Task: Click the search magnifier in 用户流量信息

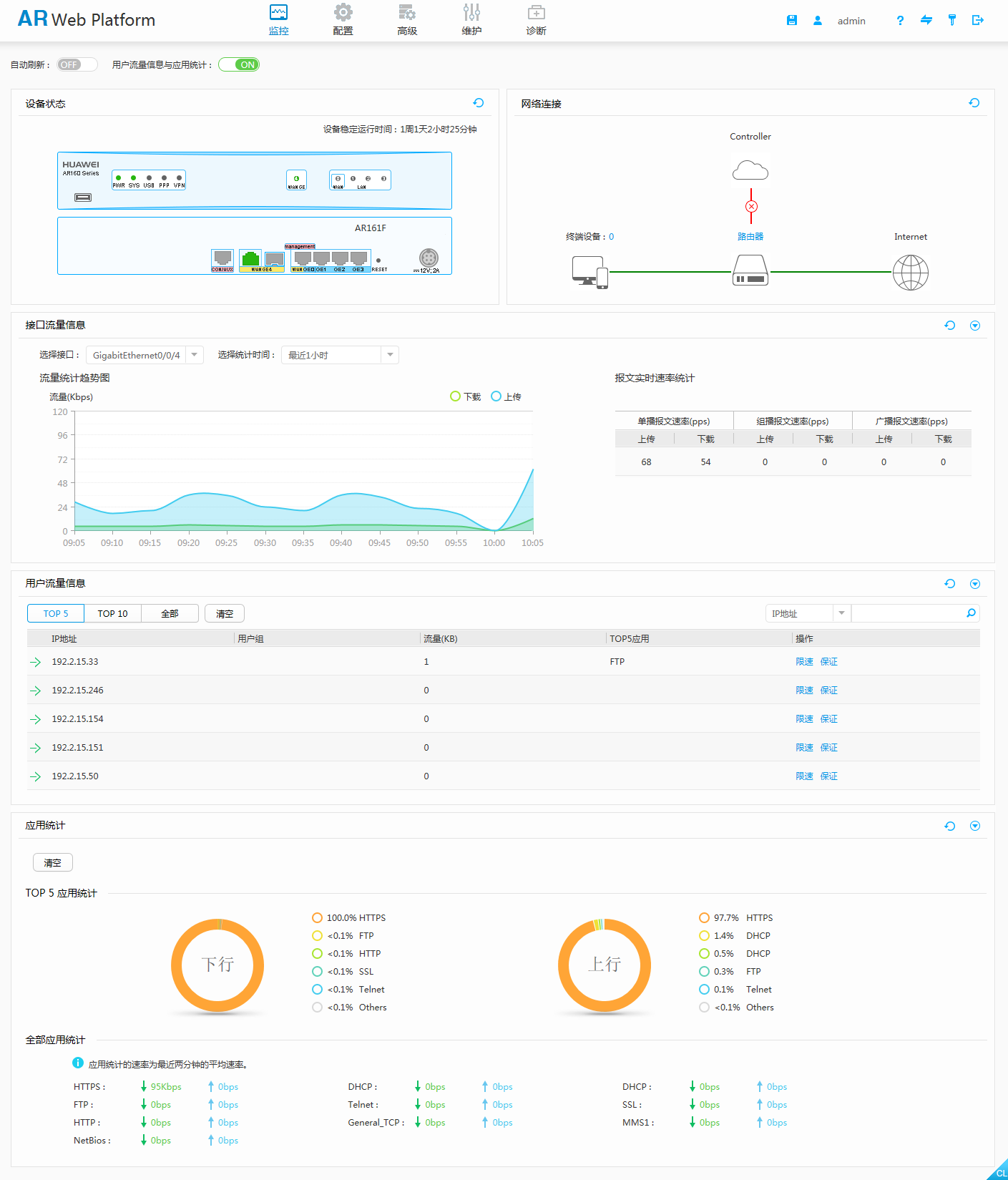Action: pos(971,613)
